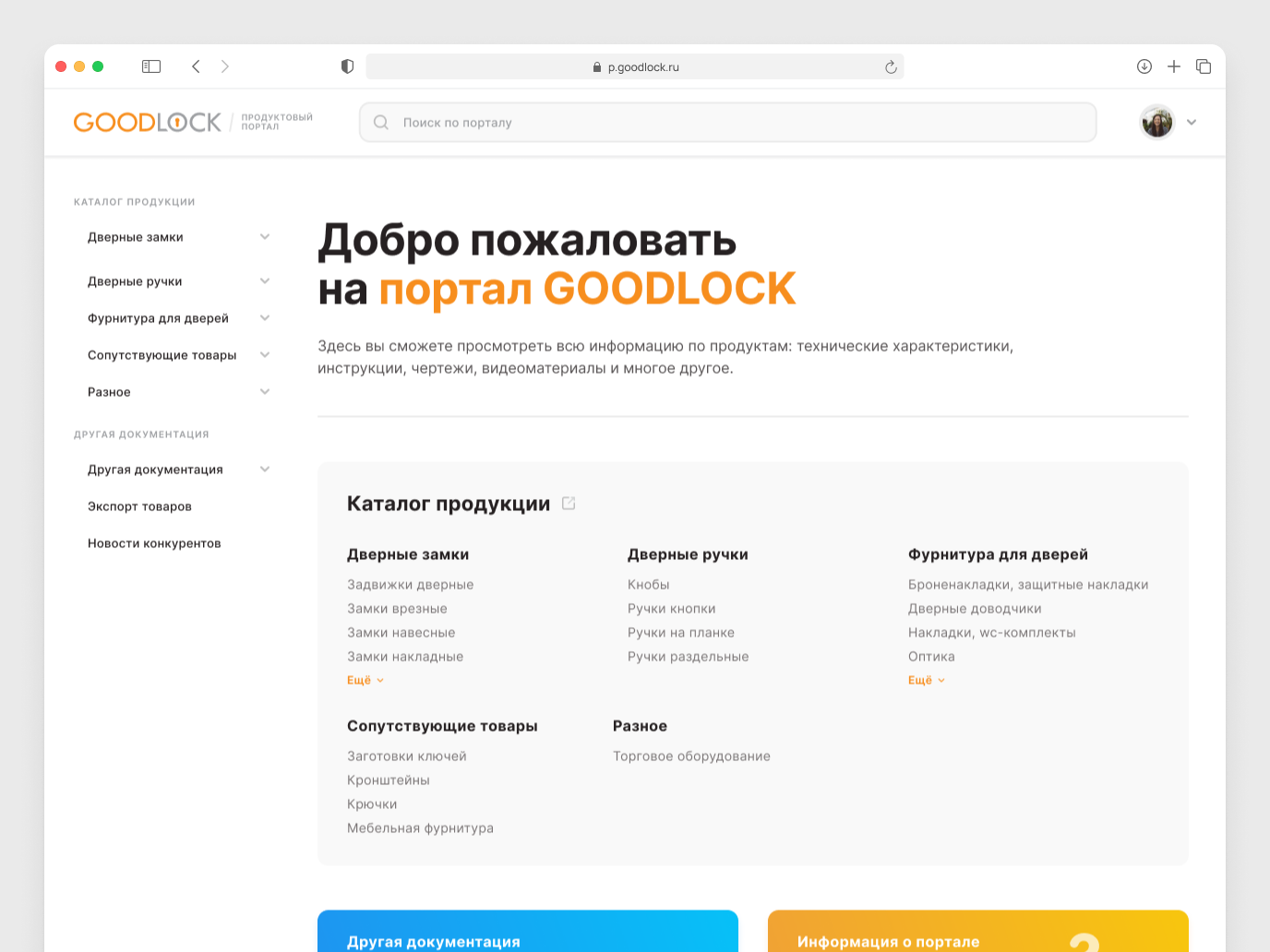This screenshot has width=1270, height=952.
Task: Click the p.goodlock.ru address bar
Action: pyautogui.click(x=635, y=66)
